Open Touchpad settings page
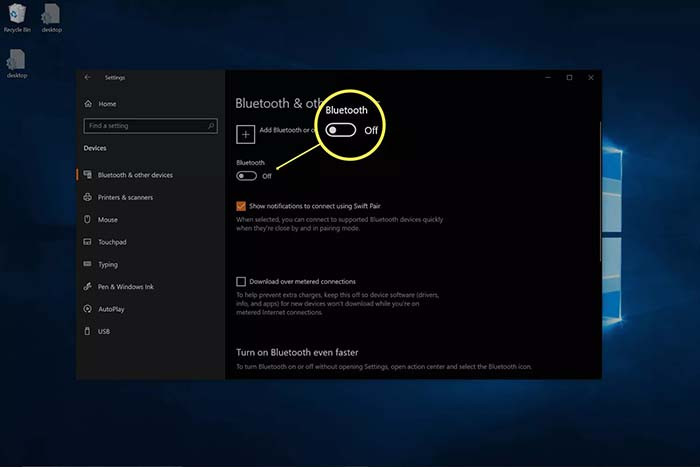 coord(112,242)
